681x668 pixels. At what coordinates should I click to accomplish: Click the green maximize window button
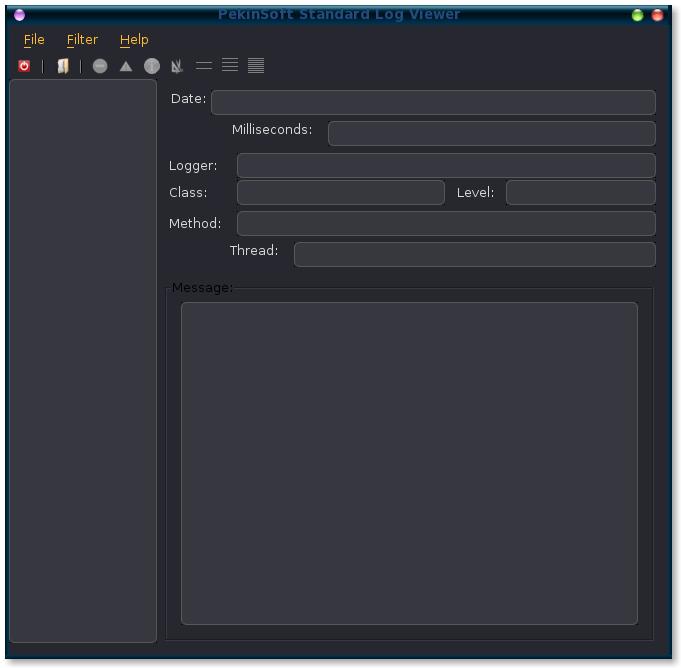pos(637,15)
